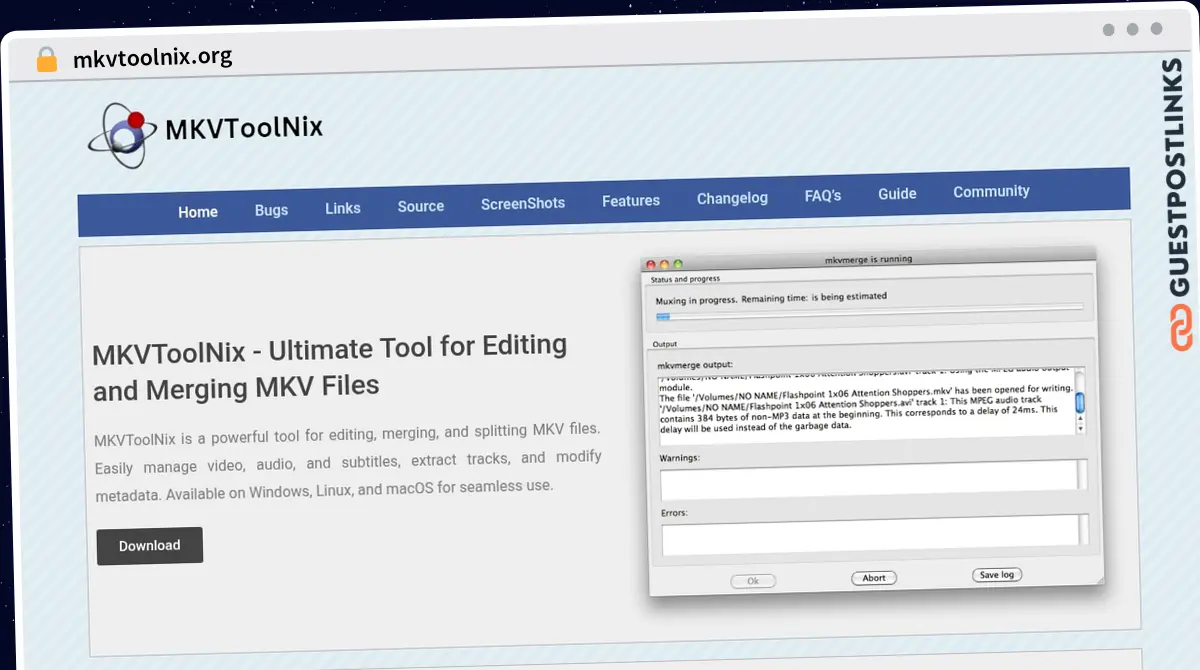This screenshot has height=670, width=1200.
Task: Open the FAQ's navigation link
Action: [822, 196]
